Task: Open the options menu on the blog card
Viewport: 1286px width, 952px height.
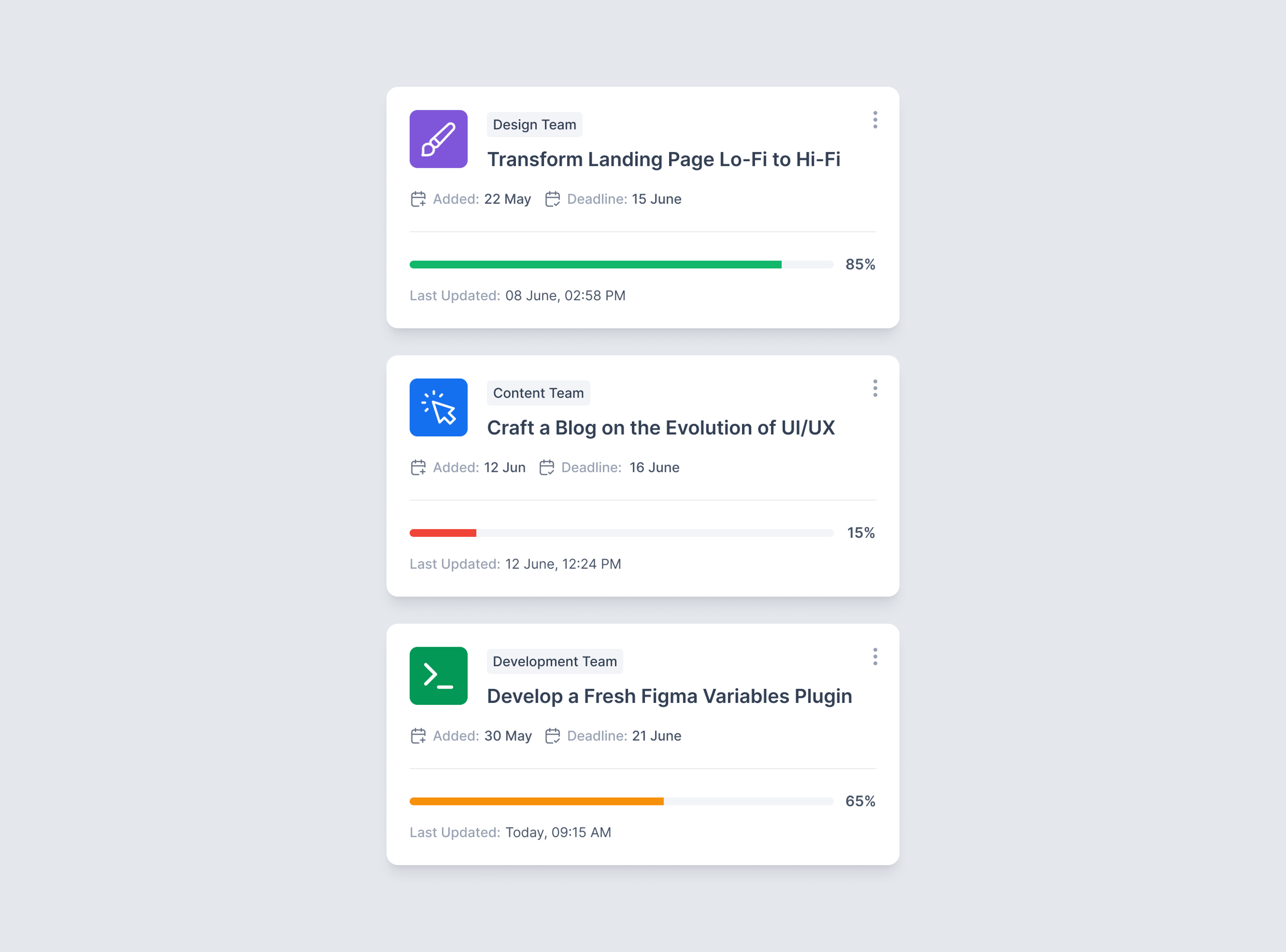Action: point(875,389)
